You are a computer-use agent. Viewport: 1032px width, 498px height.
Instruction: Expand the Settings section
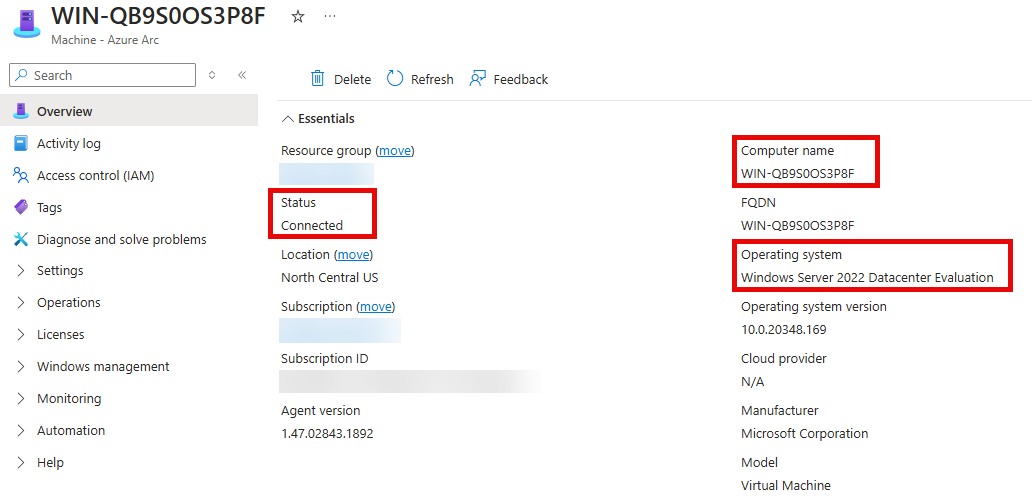[60, 271]
